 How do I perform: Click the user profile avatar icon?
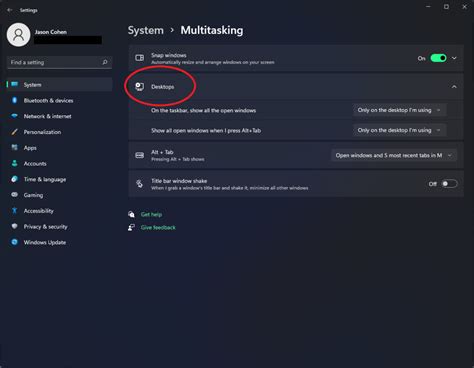pyautogui.click(x=18, y=35)
